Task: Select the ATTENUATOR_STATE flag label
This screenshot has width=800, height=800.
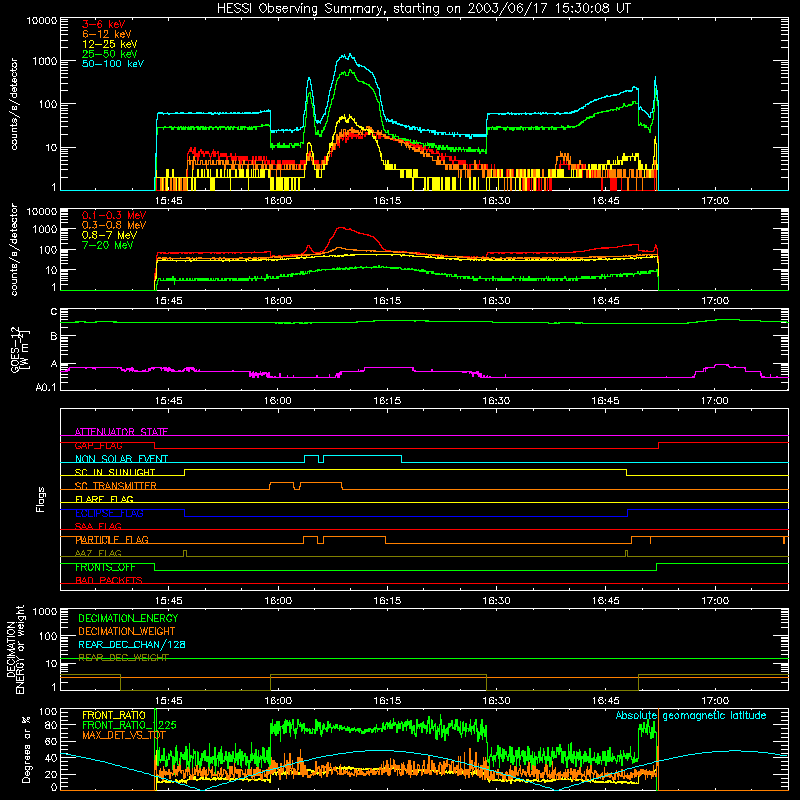Action: click(x=121, y=432)
